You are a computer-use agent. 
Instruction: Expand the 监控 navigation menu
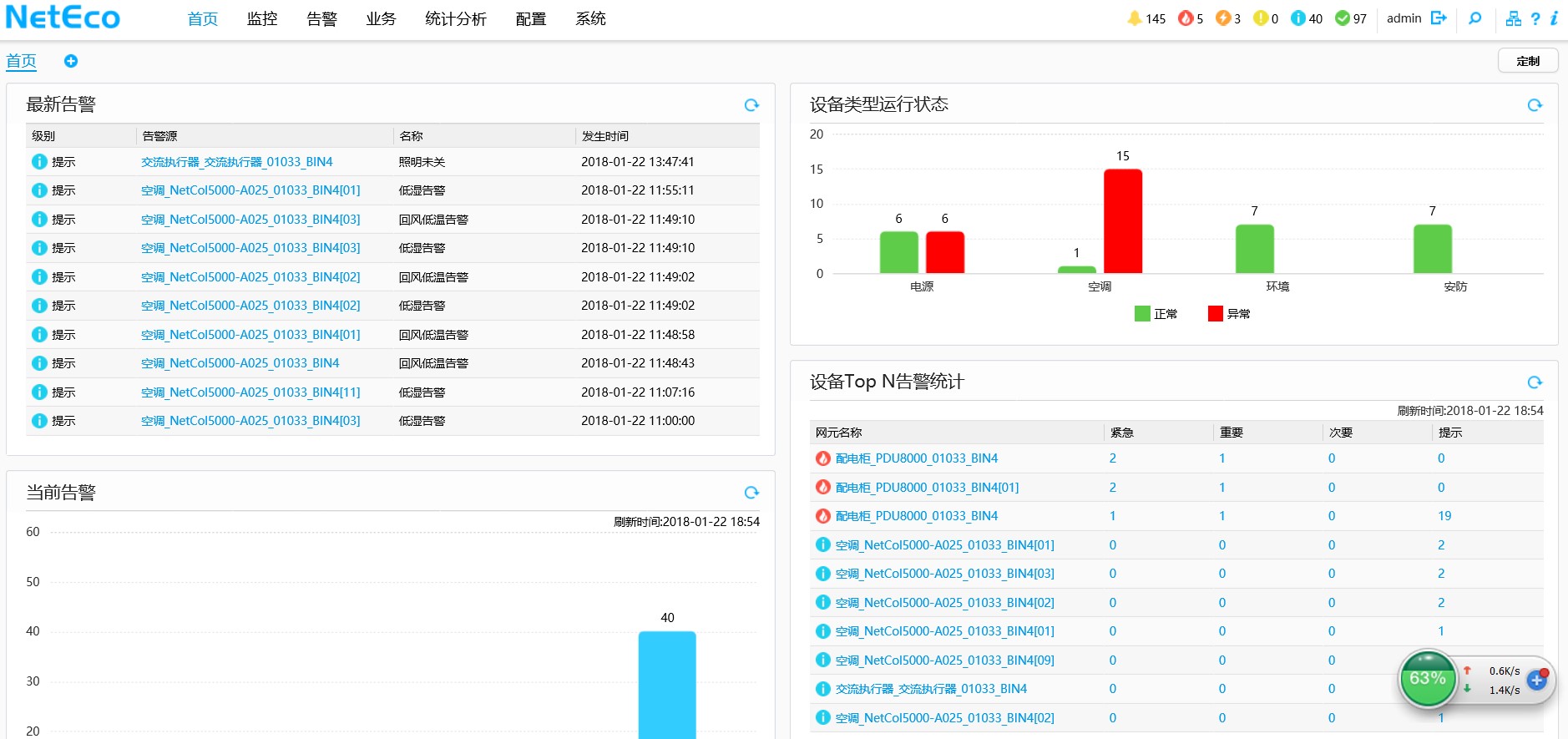click(x=262, y=19)
